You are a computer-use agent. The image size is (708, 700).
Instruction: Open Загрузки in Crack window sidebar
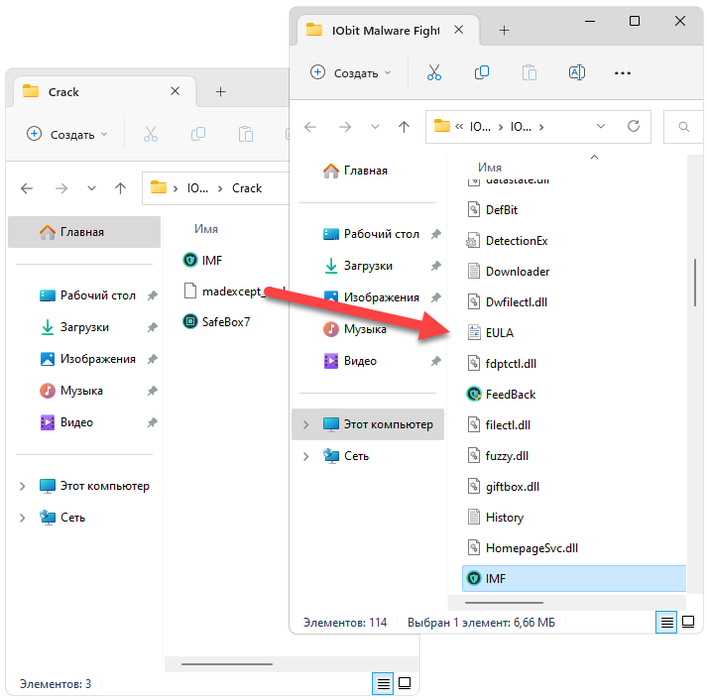tap(75, 327)
